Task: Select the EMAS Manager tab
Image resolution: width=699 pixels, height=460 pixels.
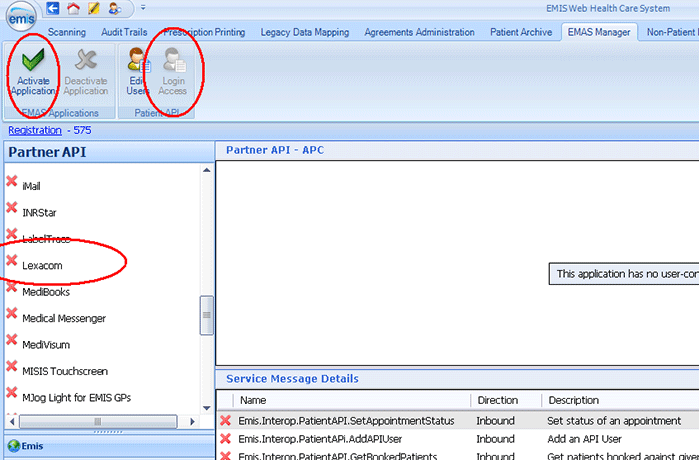Action: (599, 32)
